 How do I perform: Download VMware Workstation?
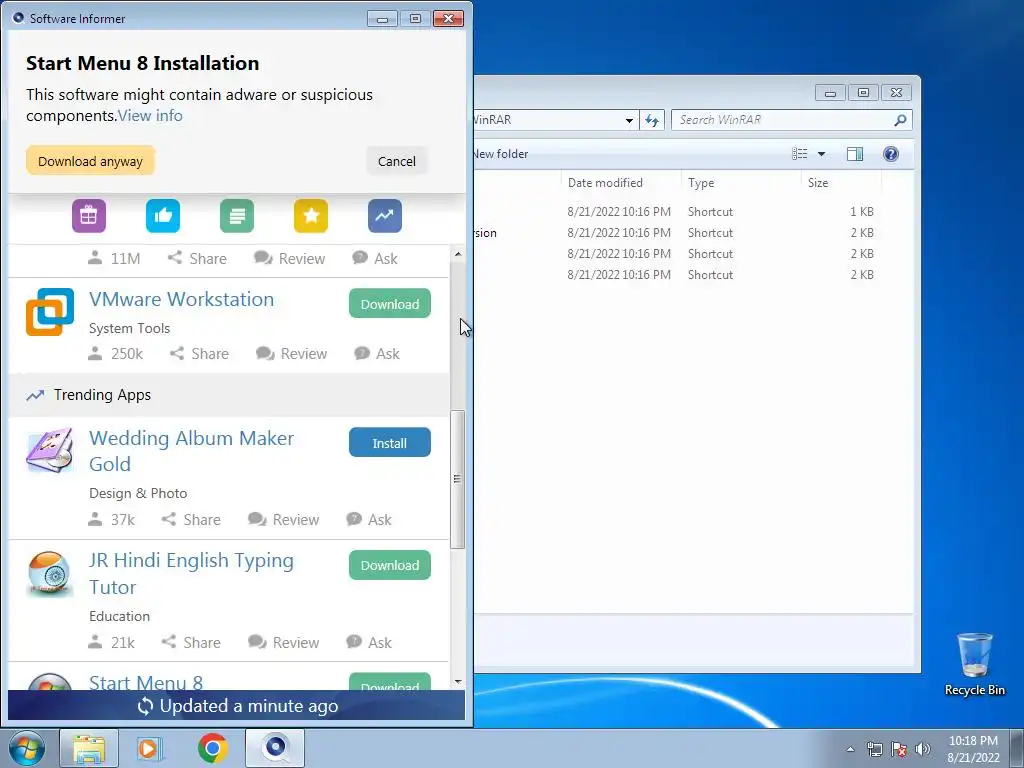[x=390, y=304]
